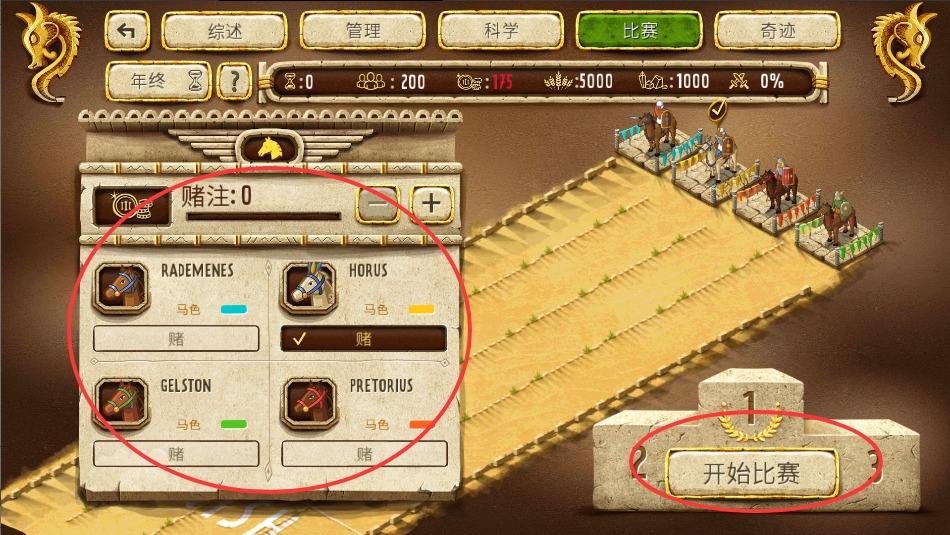Open the 科学 tab
Image resolution: width=950 pixels, height=535 pixels.
coord(501,31)
